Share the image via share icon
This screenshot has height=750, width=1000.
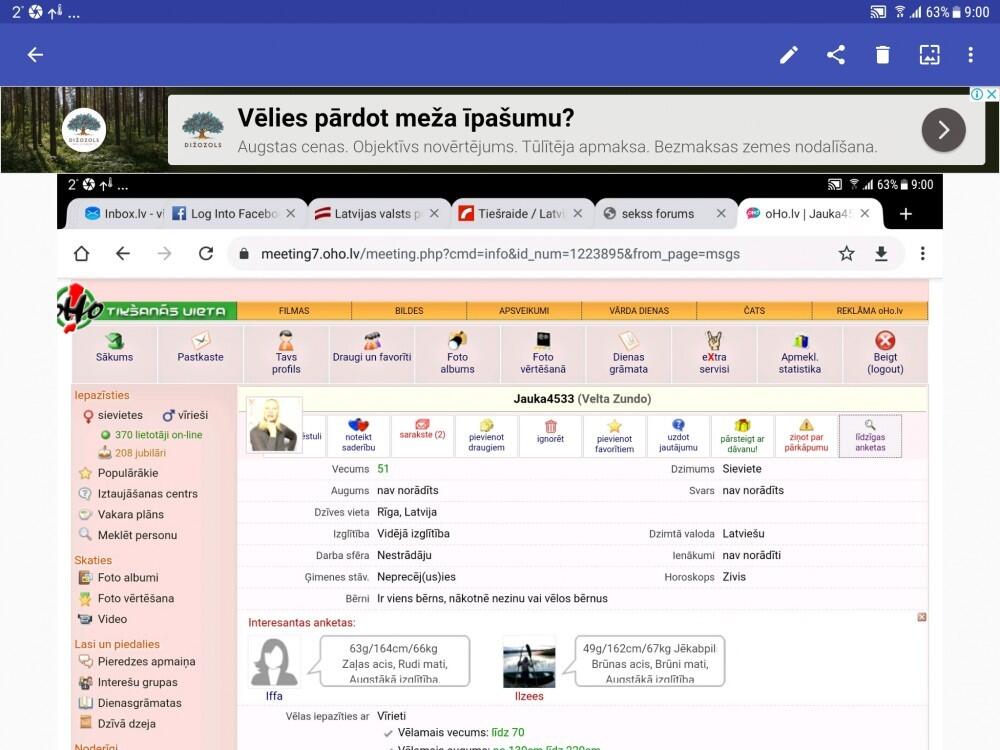[836, 55]
